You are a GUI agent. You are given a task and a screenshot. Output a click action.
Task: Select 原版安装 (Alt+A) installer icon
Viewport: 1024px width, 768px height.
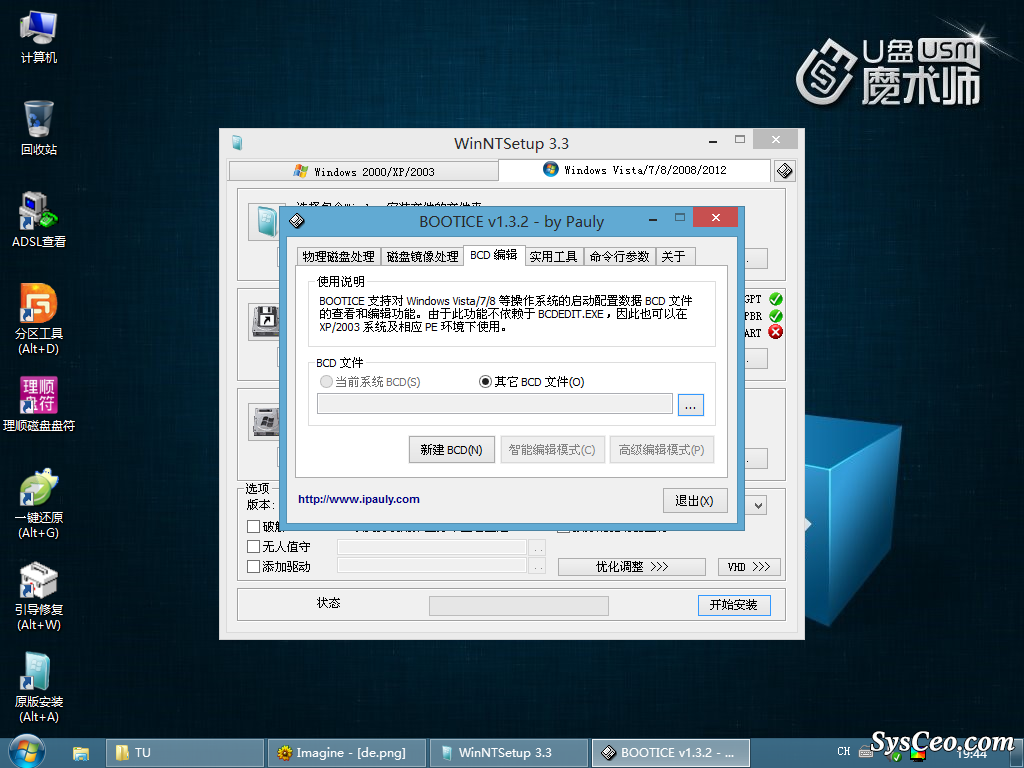(x=39, y=688)
